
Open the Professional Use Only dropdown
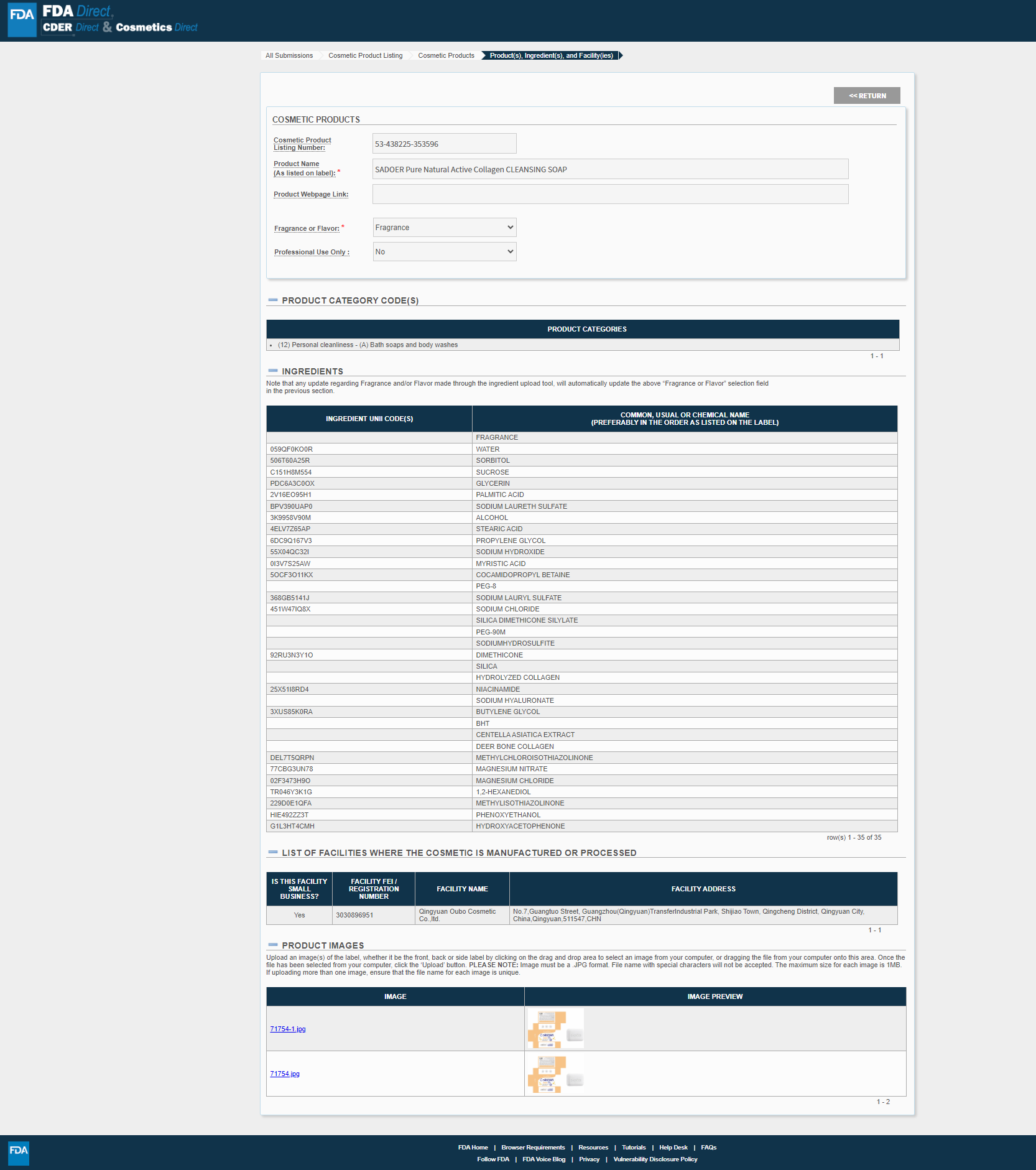click(444, 252)
